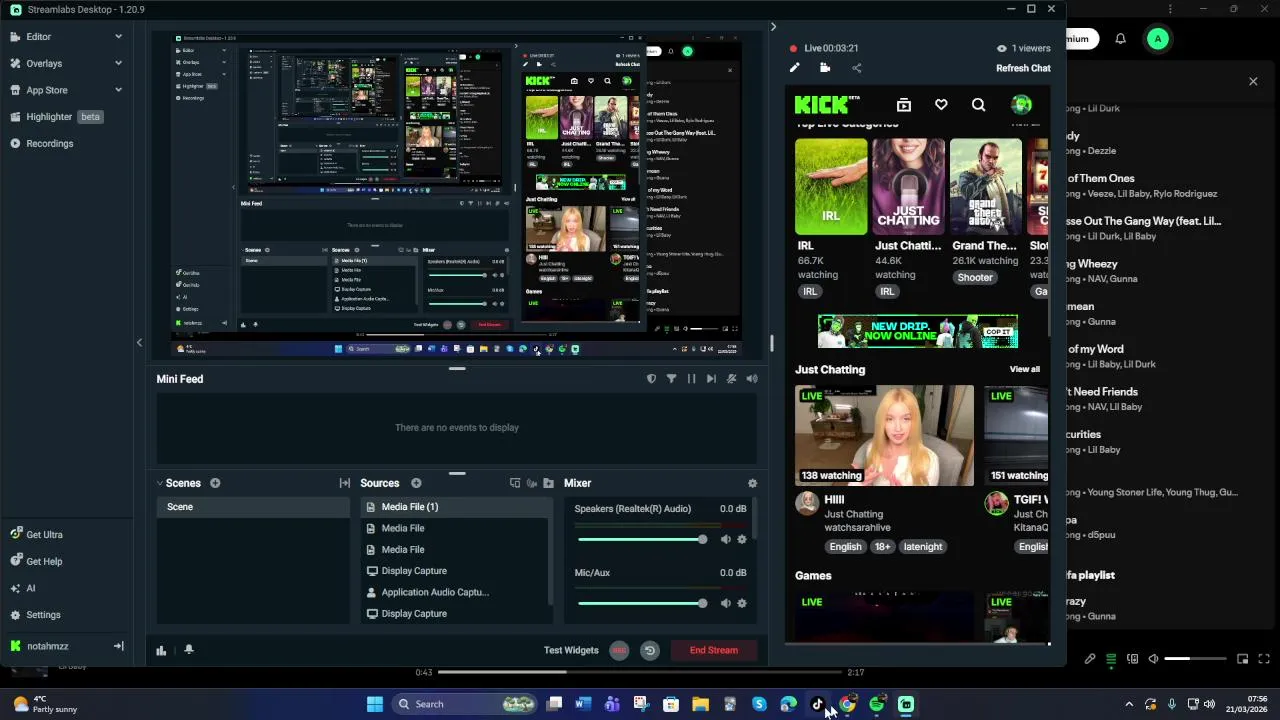Open Mic/Aux settings gear

coord(742,604)
